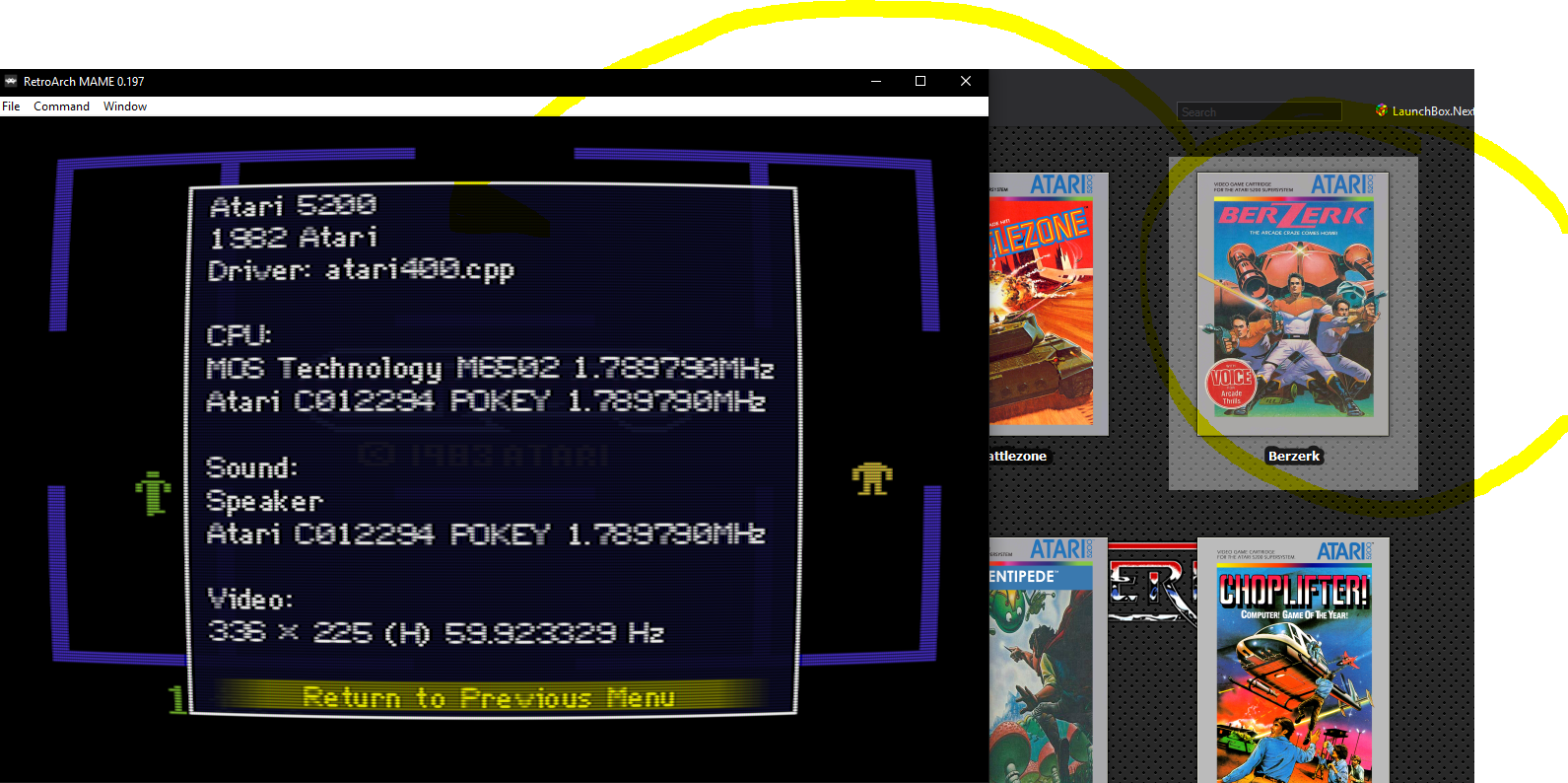Open the LaunchBox.Next link

(1433, 111)
